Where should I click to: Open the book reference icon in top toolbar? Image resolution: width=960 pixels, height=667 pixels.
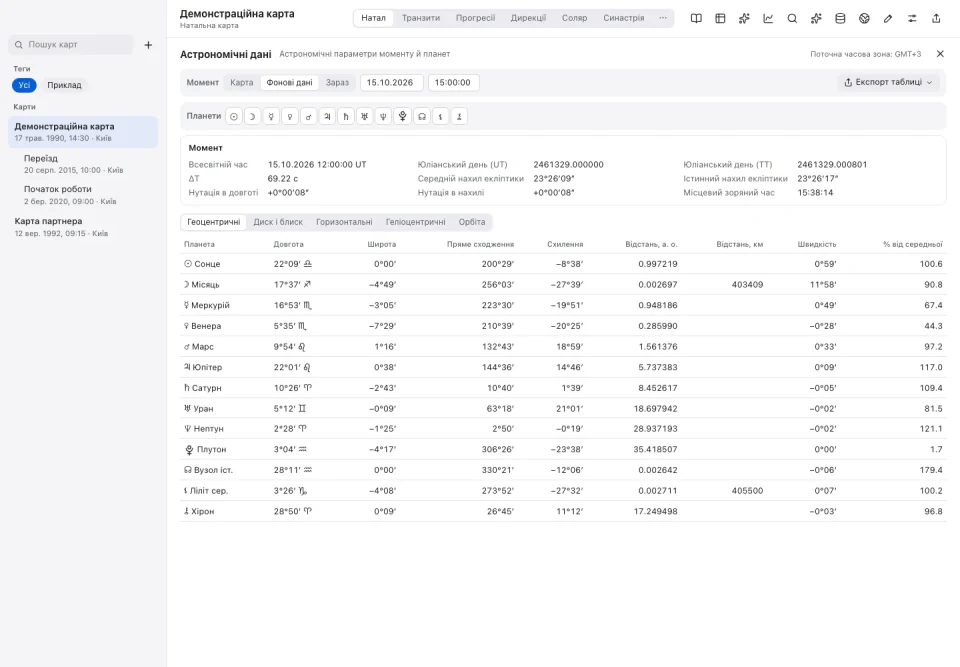696,18
